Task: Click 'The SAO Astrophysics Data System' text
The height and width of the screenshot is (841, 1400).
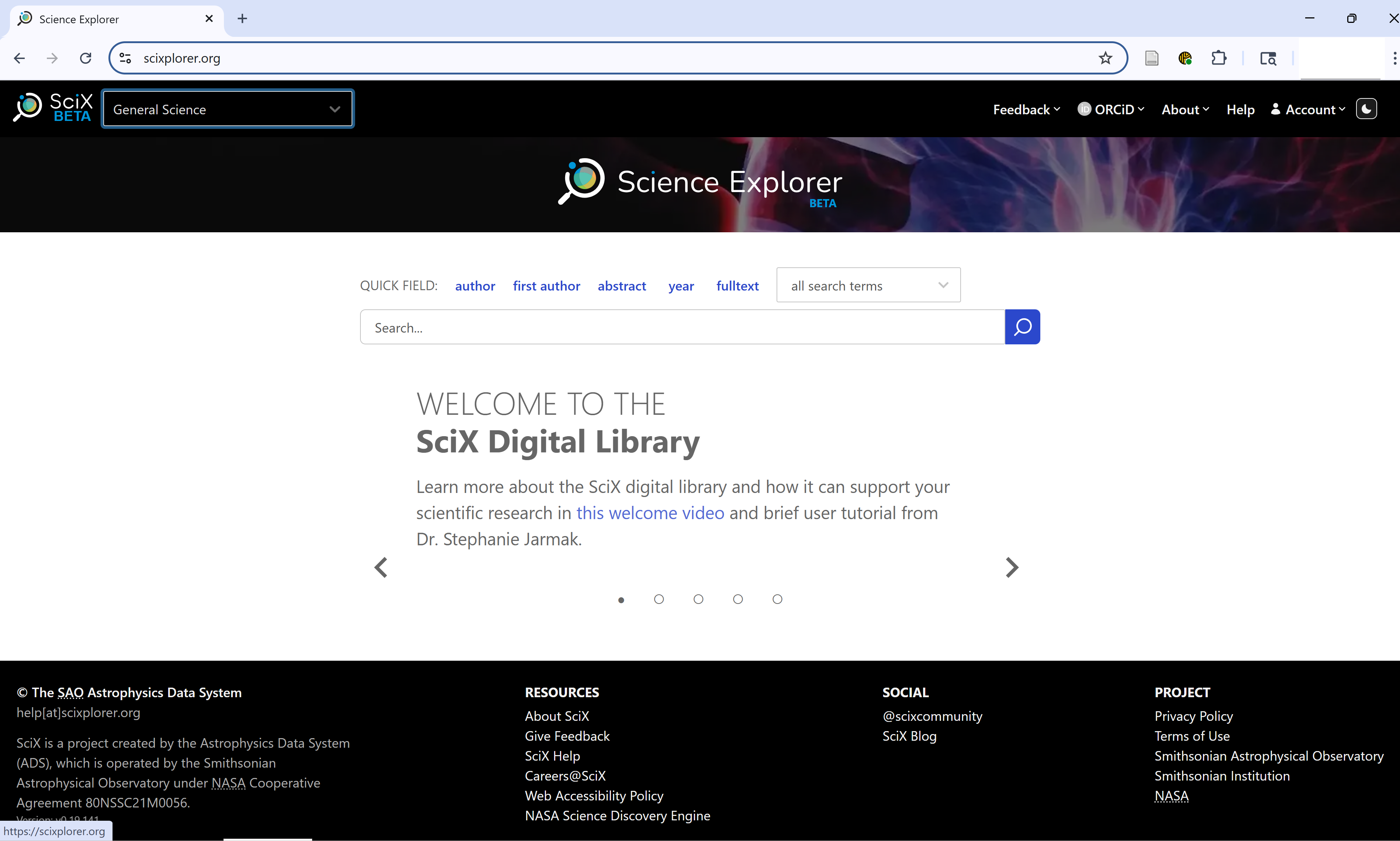Action: tap(136, 692)
